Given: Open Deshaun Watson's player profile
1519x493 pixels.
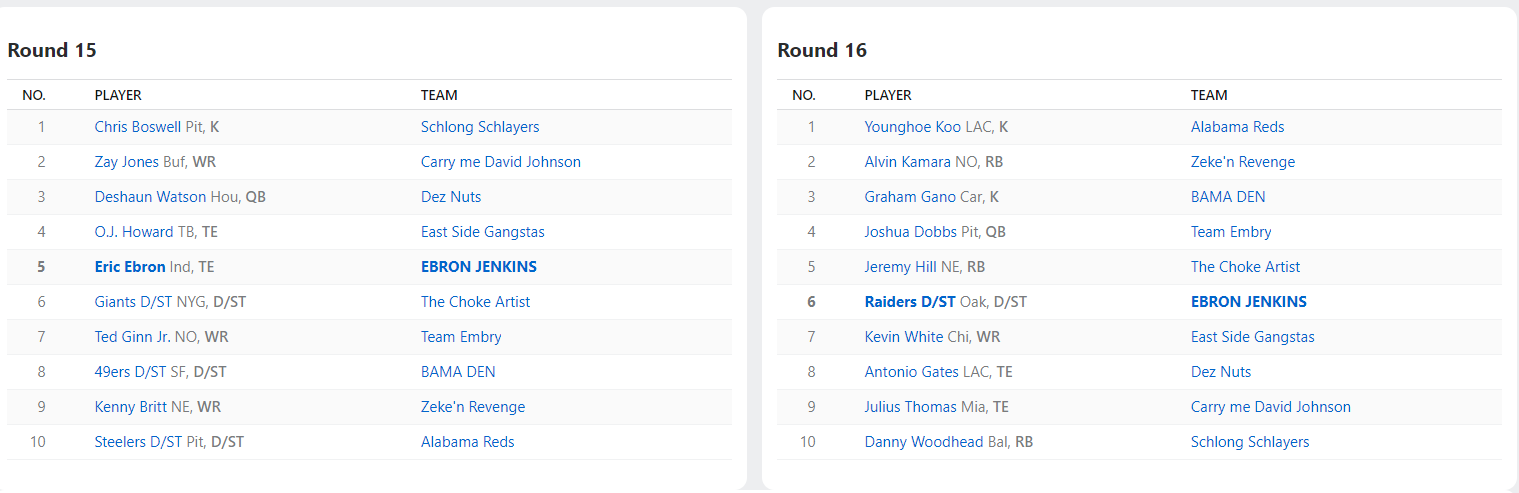Looking at the screenshot, I should pyautogui.click(x=150, y=197).
